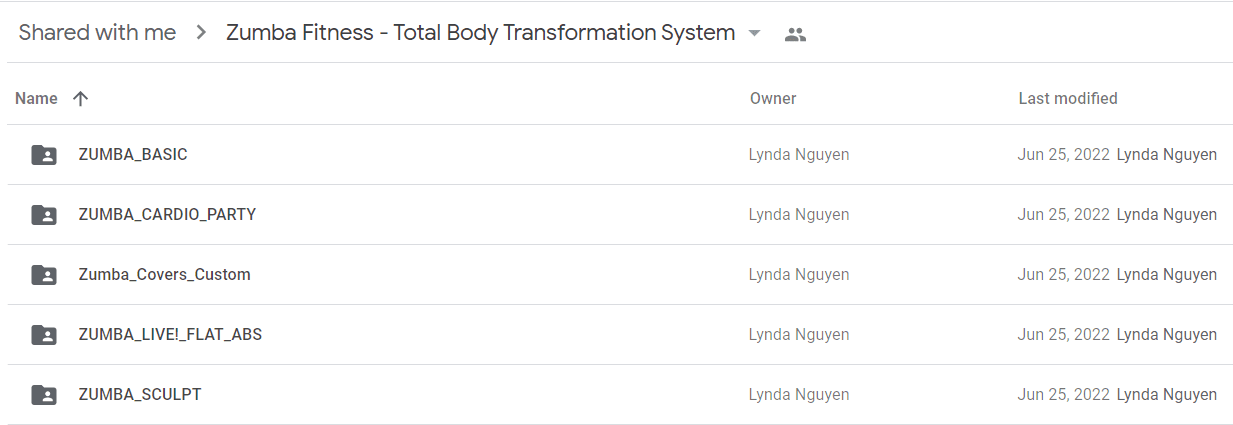Click the ZUMBA_CARDIO_PARTY shared folder icon
This screenshot has width=1233, height=425.
44,215
